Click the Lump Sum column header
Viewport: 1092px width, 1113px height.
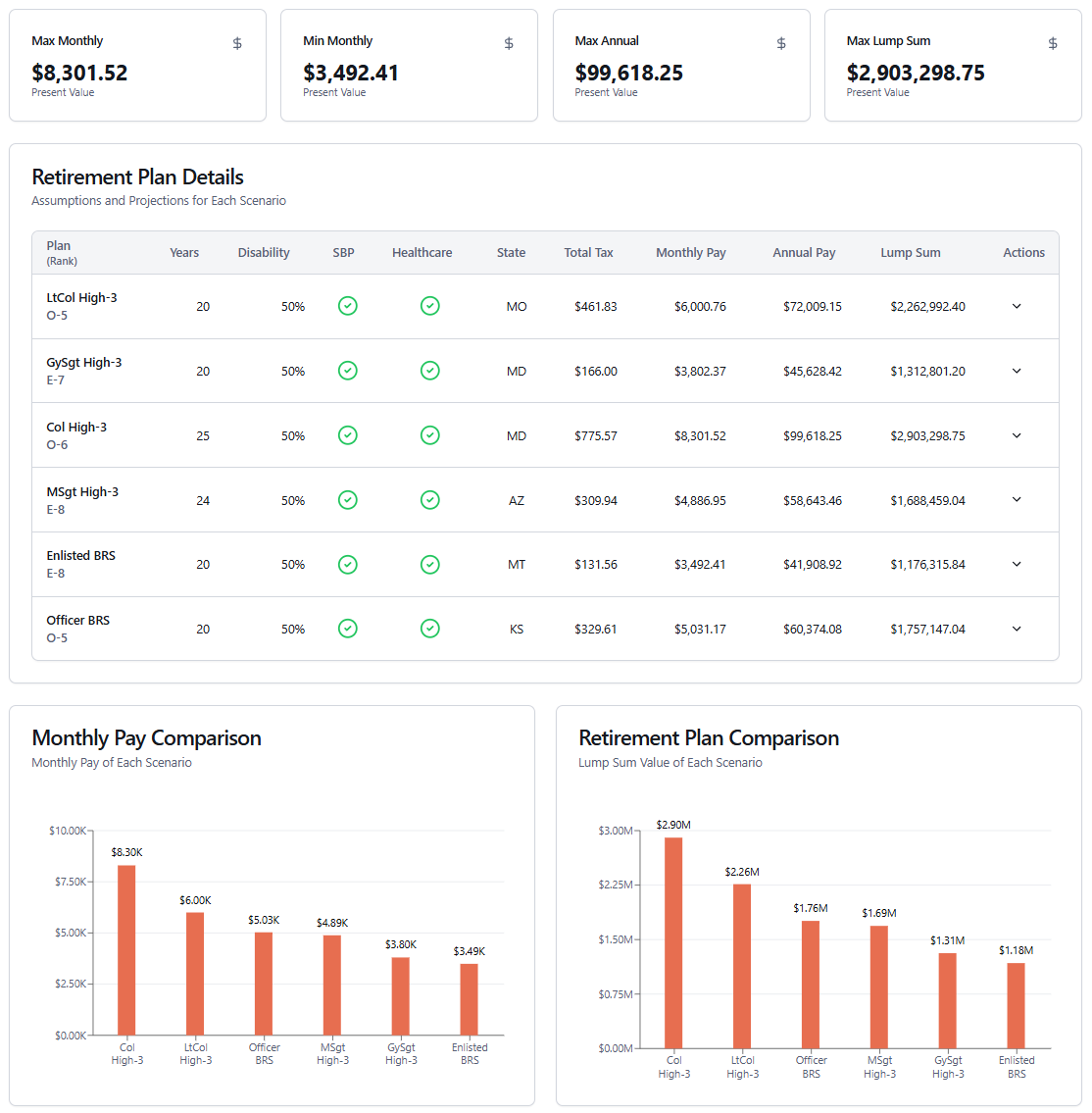tap(911, 253)
